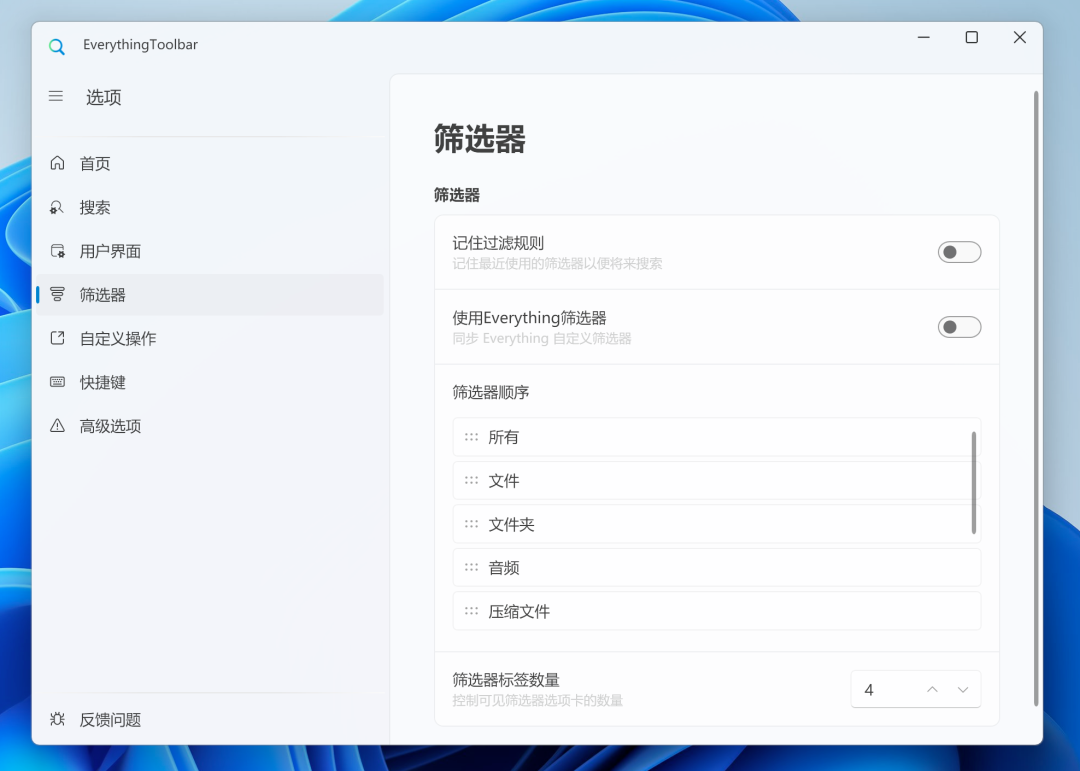Screen dimensions: 1080x771
Task: Click the filter order list scrollbar
Action: [973, 482]
